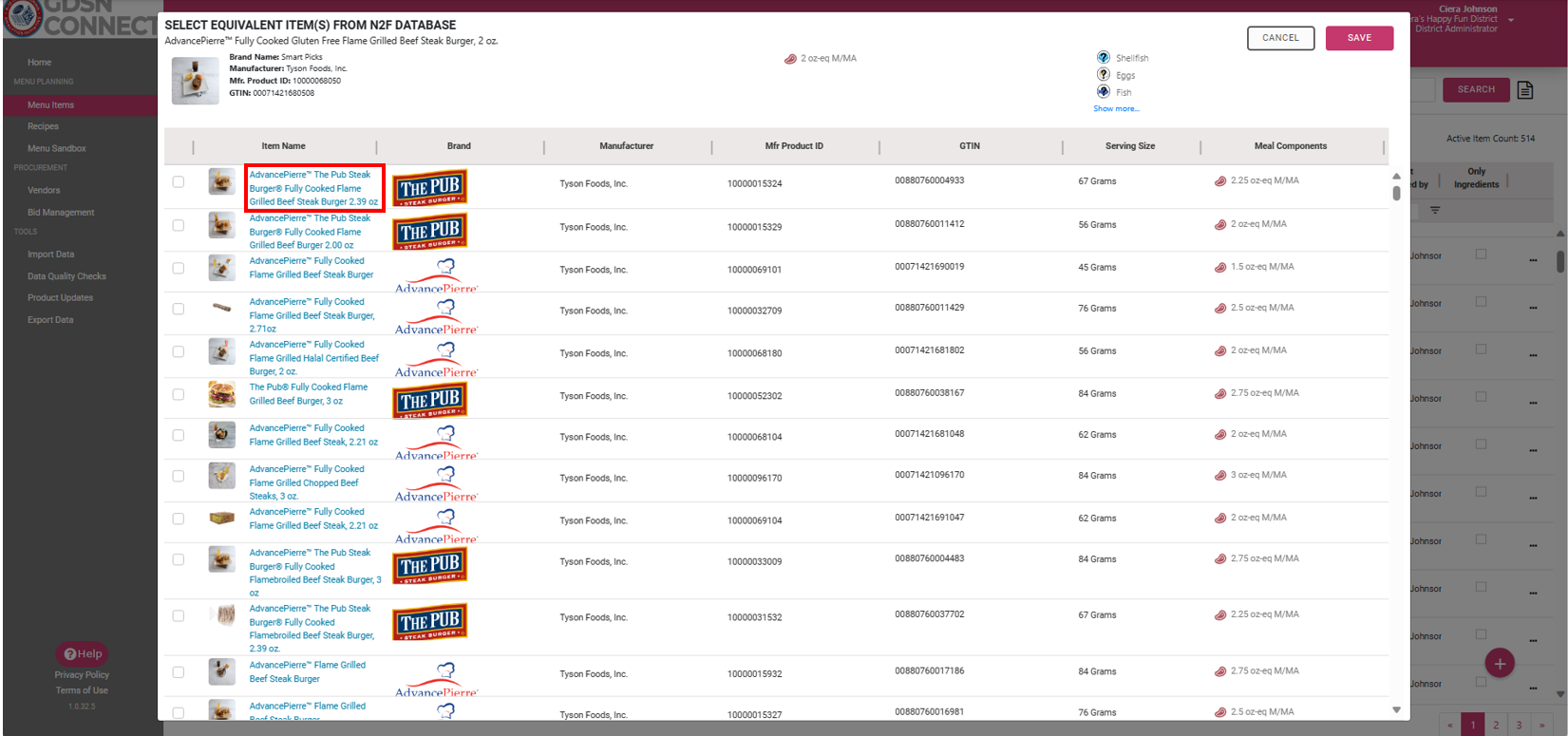Click the scroll down arrow of item table
1568x736 pixels.
click(x=1396, y=709)
